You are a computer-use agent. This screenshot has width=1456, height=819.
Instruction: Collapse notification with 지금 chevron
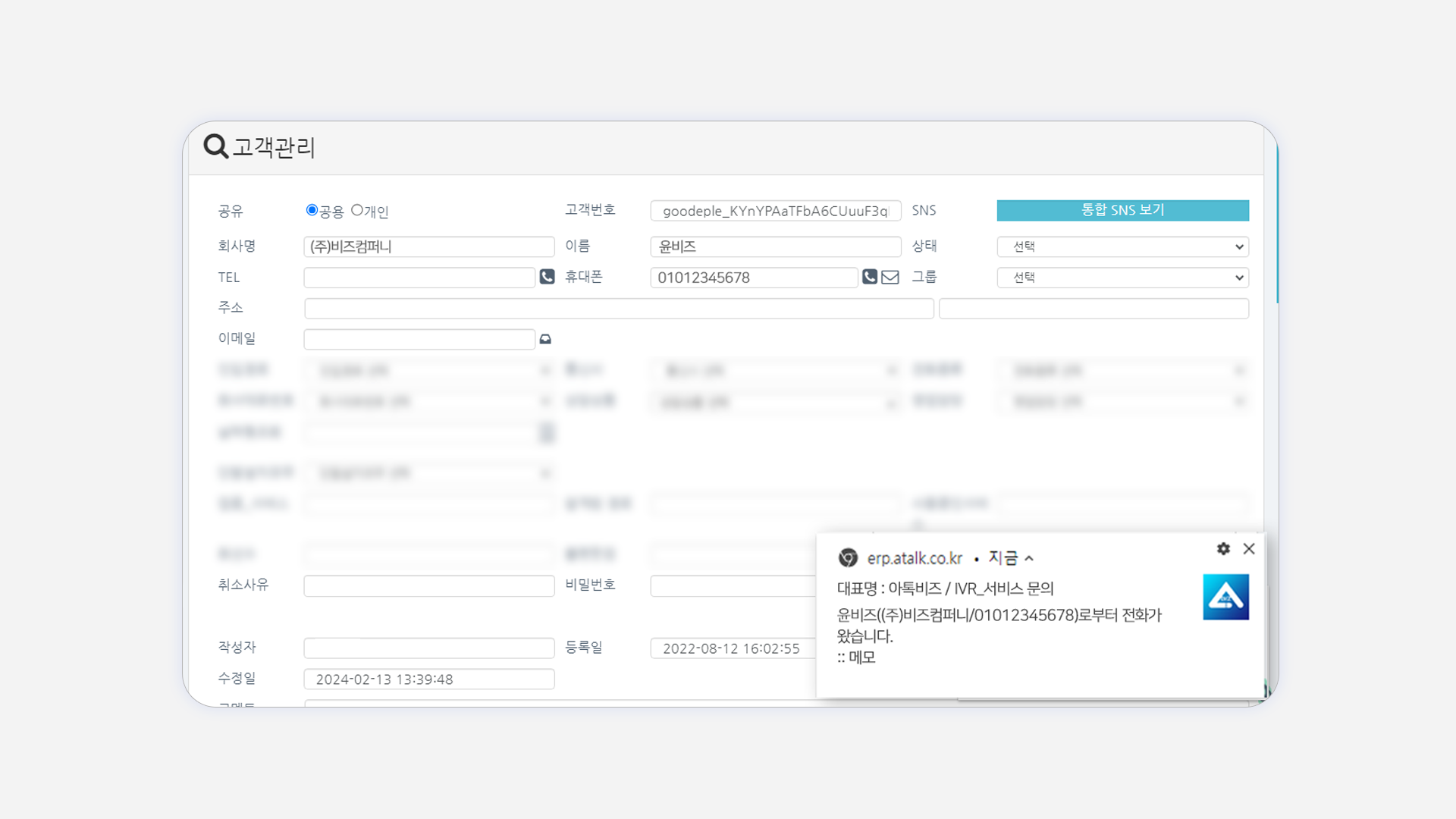pos(1029,558)
